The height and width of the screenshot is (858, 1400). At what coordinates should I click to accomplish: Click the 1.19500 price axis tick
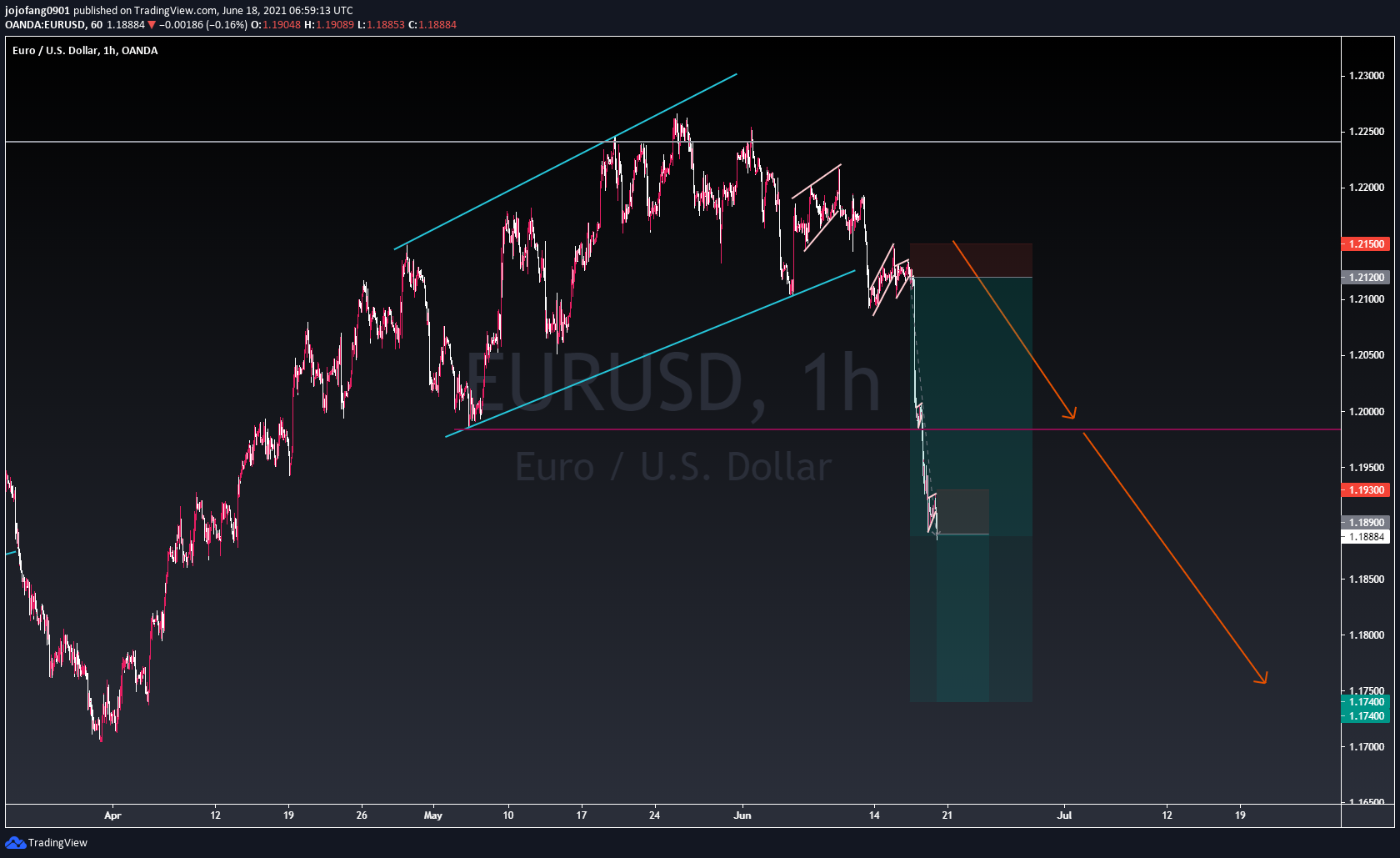(x=1367, y=468)
